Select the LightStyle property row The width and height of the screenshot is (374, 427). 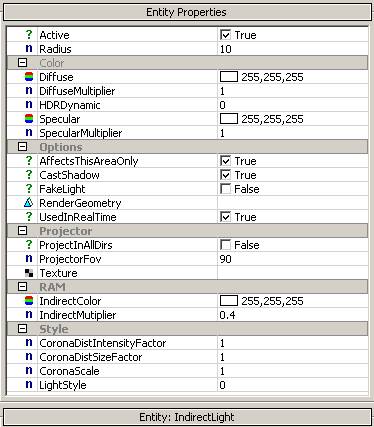tap(188, 385)
